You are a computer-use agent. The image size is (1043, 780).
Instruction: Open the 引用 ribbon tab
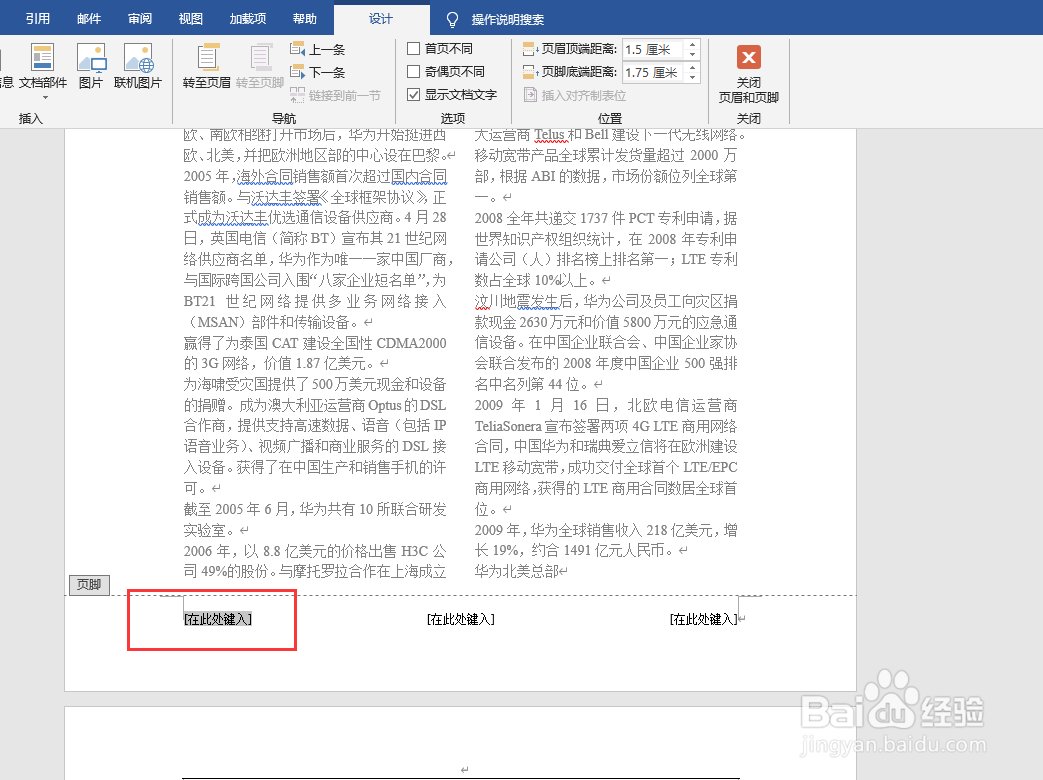click(x=38, y=19)
